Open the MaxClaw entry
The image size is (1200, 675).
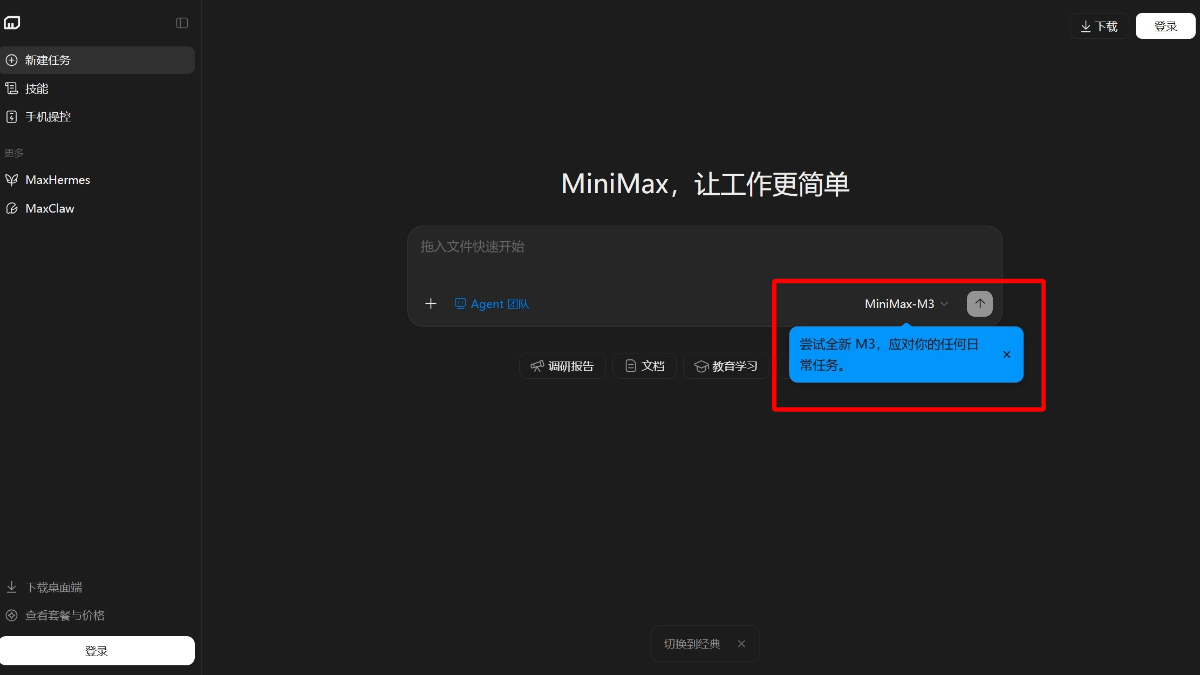[97, 209]
